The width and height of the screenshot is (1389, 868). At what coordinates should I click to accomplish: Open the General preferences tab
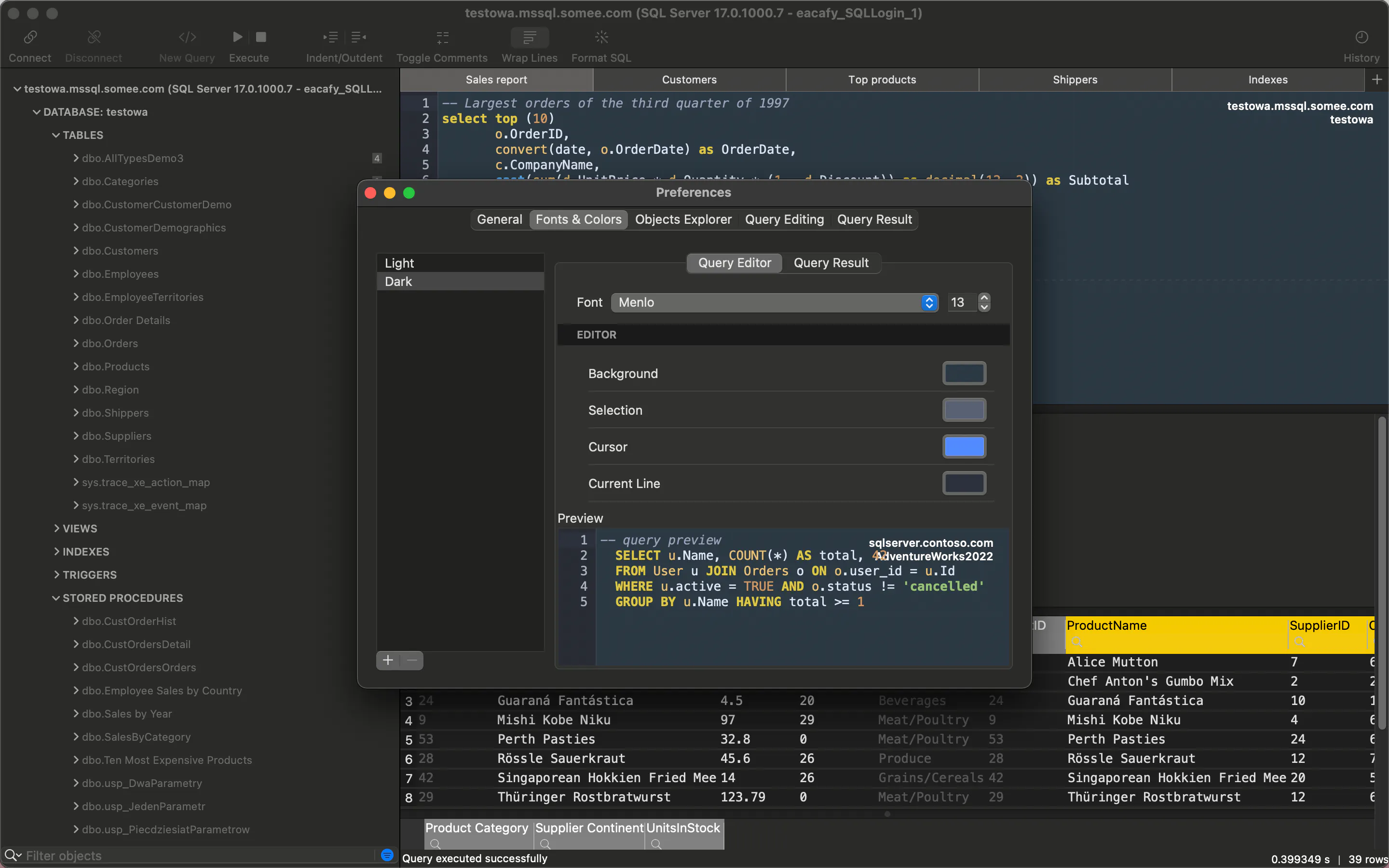pyautogui.click(x=499, y=219)
